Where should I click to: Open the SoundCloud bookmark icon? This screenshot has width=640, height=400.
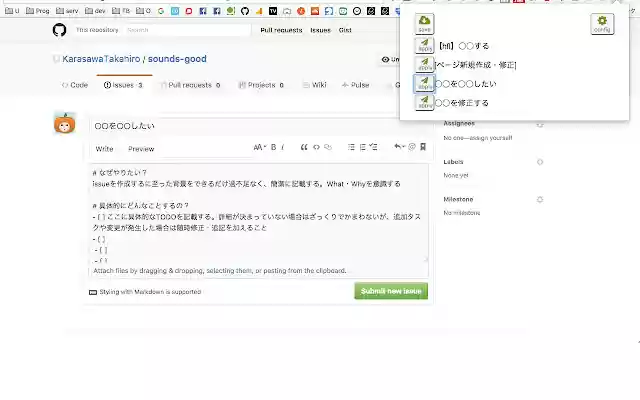[x=315, y=11]
